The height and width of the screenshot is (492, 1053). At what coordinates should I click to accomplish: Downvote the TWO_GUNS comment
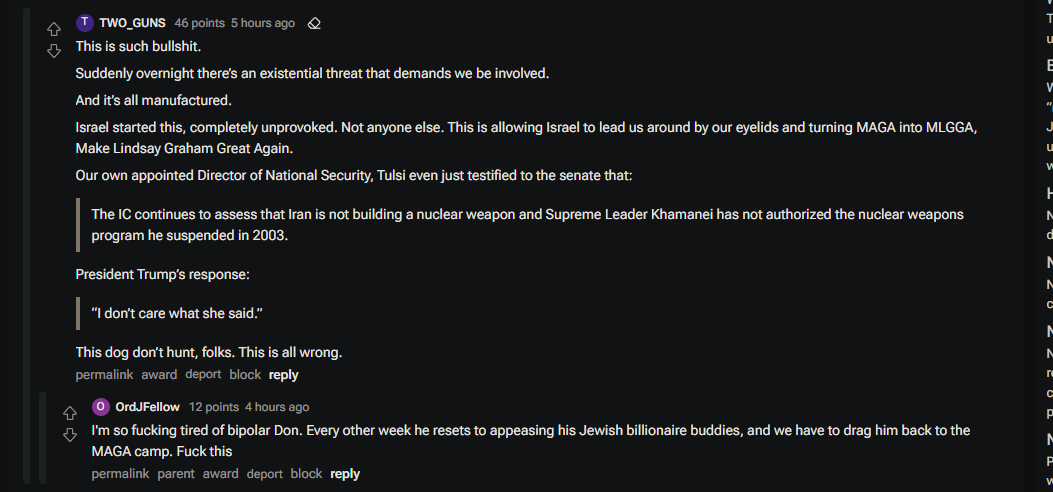point(54,52)
